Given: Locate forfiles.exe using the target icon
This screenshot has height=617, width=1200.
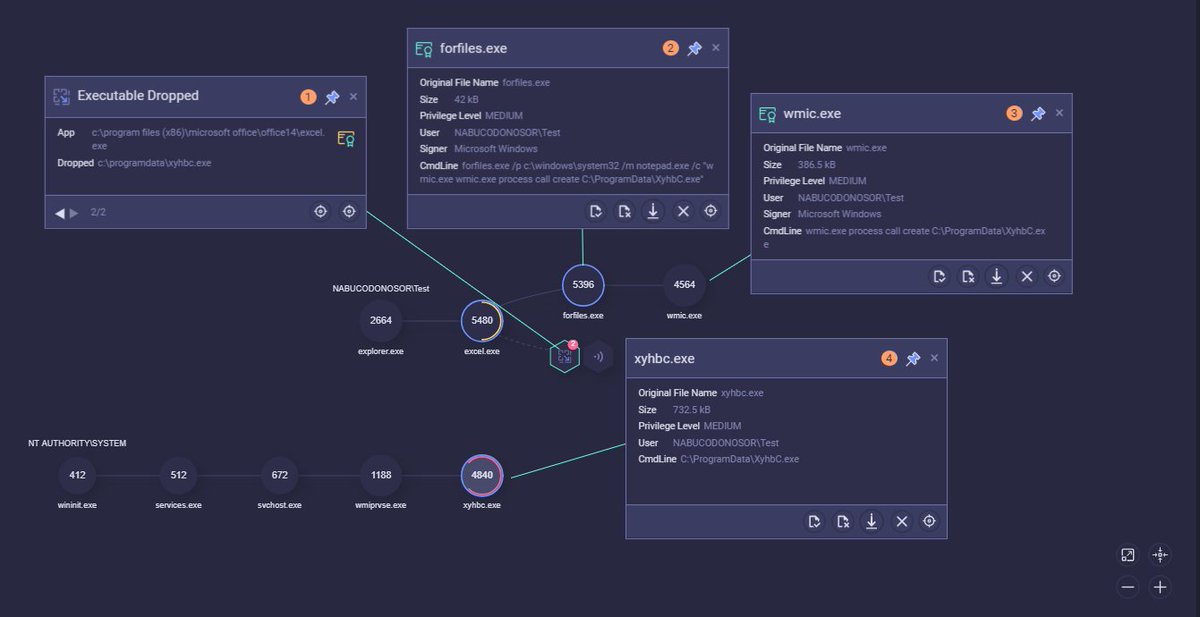Looking at the screenshot, I should point(711,211).
